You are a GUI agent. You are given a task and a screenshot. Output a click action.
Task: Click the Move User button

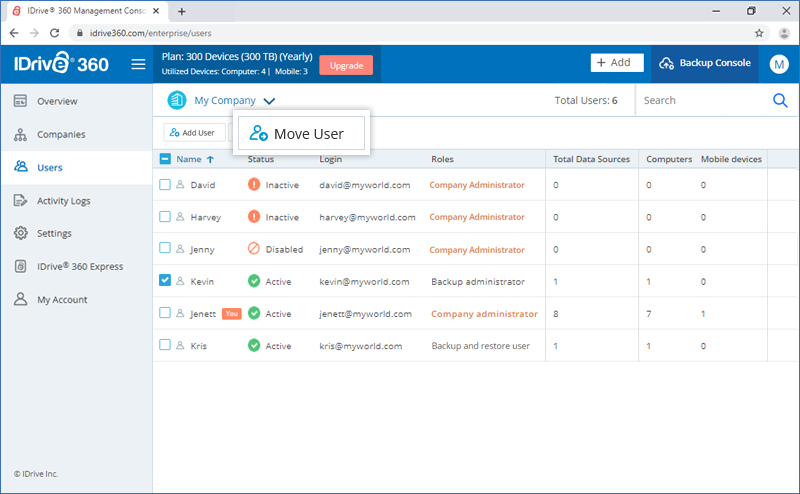click(x=301, y=133)
